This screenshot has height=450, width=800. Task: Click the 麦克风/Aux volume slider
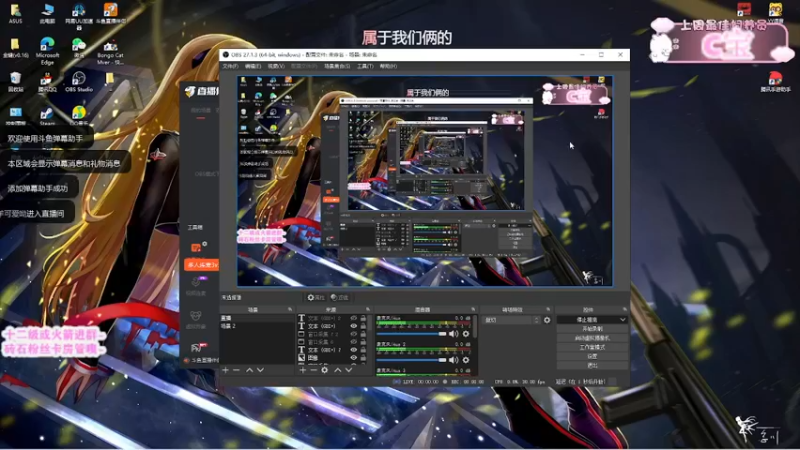click(x=412, y=334)
